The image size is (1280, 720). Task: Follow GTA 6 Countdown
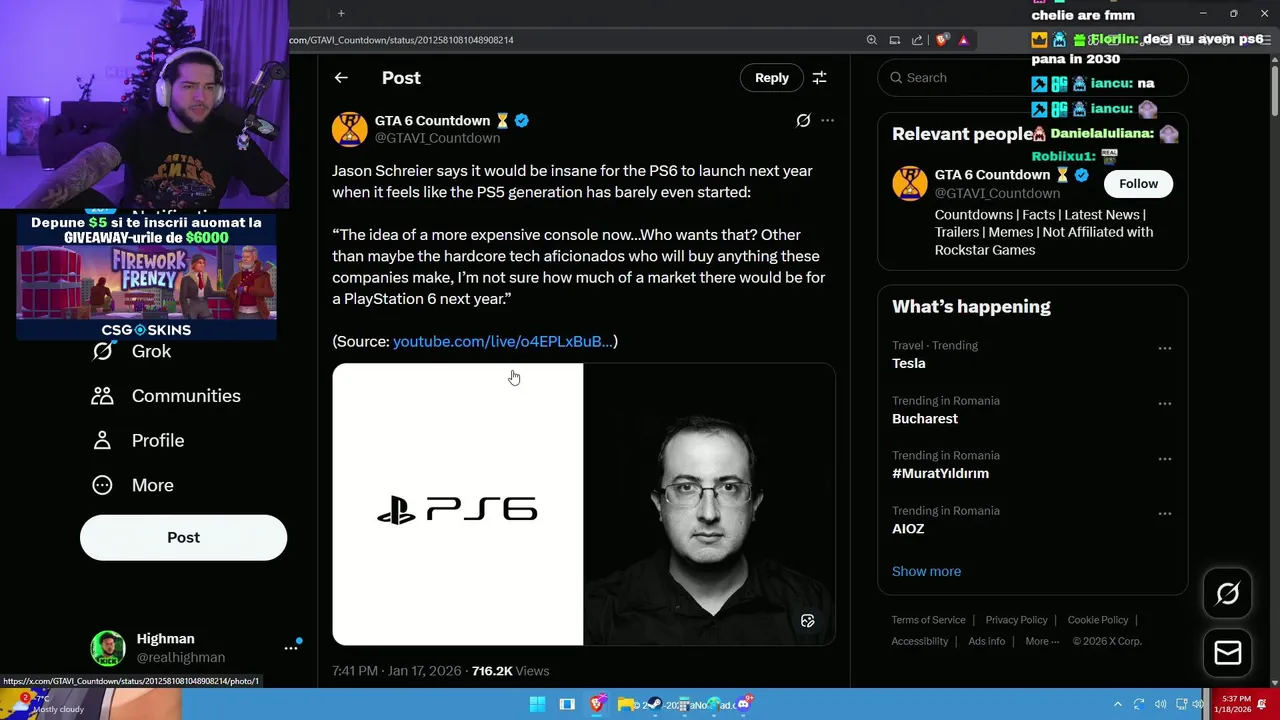1138,184
